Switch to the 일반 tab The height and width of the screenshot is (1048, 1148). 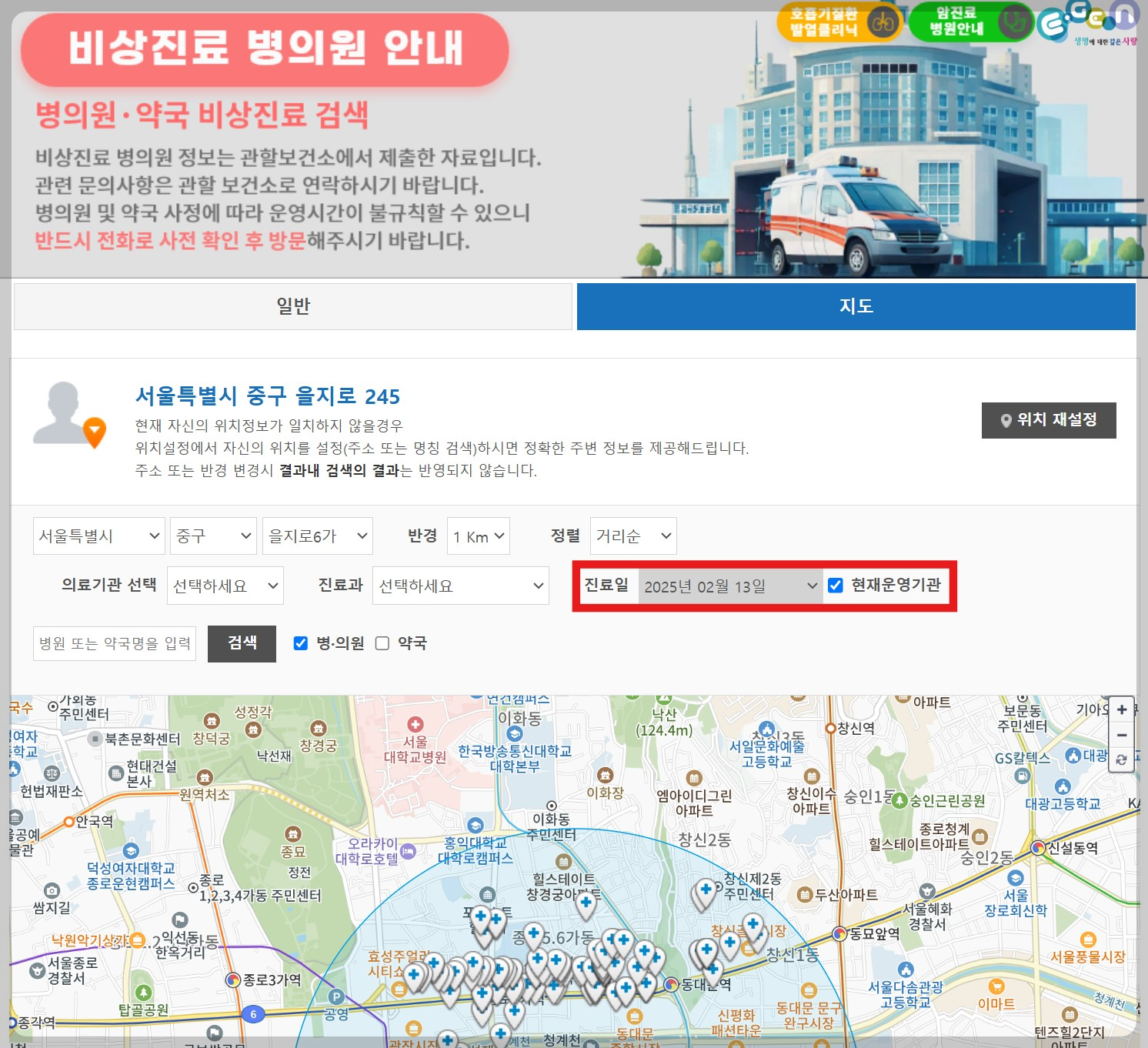click(x=292, y=305)
